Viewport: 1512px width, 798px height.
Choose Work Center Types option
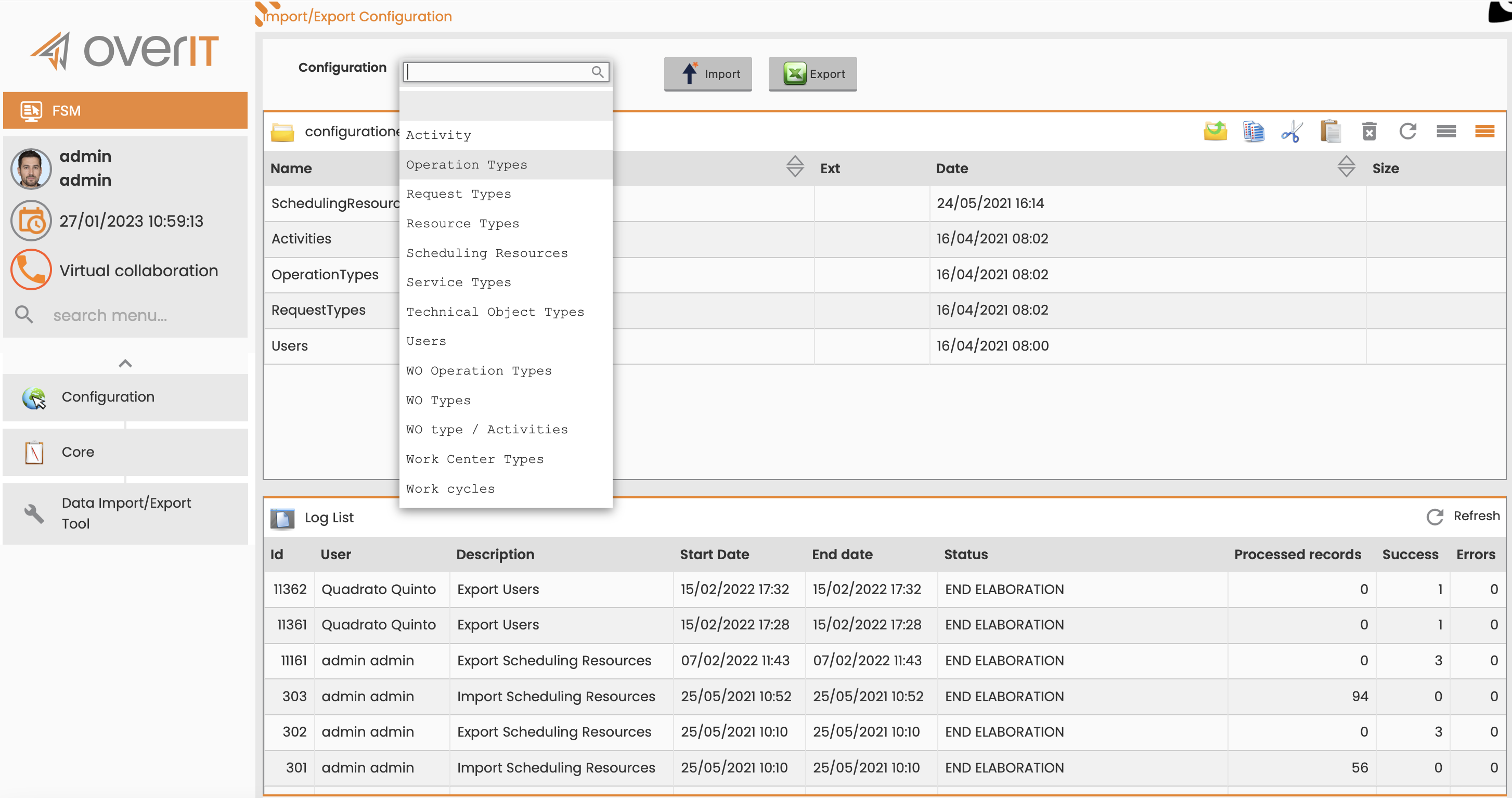[x=506, y=459]
